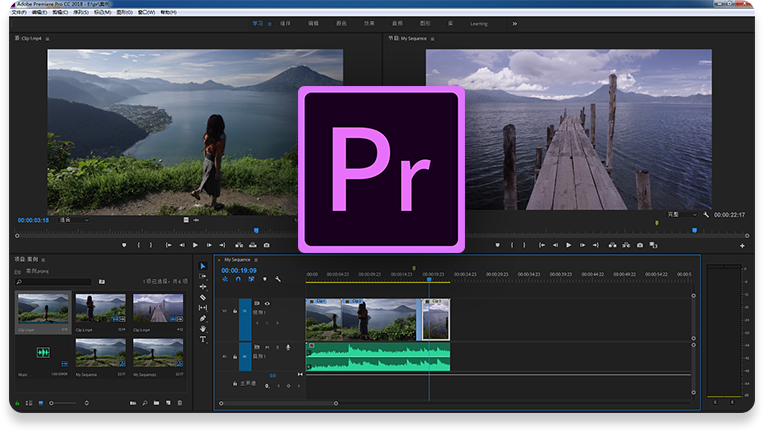Open Program My Sequence panel menu

click(x=432, y=38)
